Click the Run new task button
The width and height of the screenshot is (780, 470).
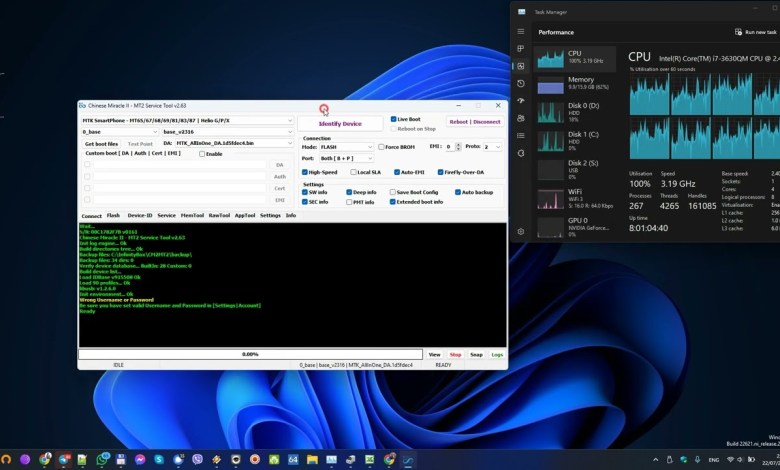pyautogui.click(x=757, y=32)
